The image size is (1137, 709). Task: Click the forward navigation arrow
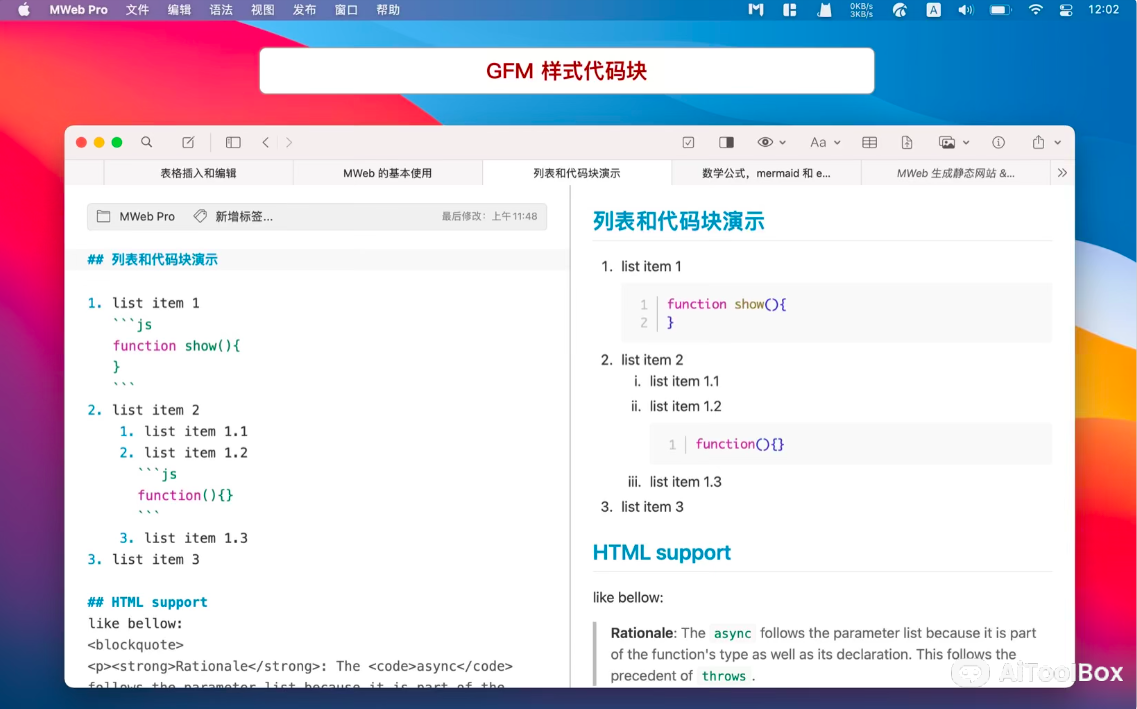[x=288, y=142]
